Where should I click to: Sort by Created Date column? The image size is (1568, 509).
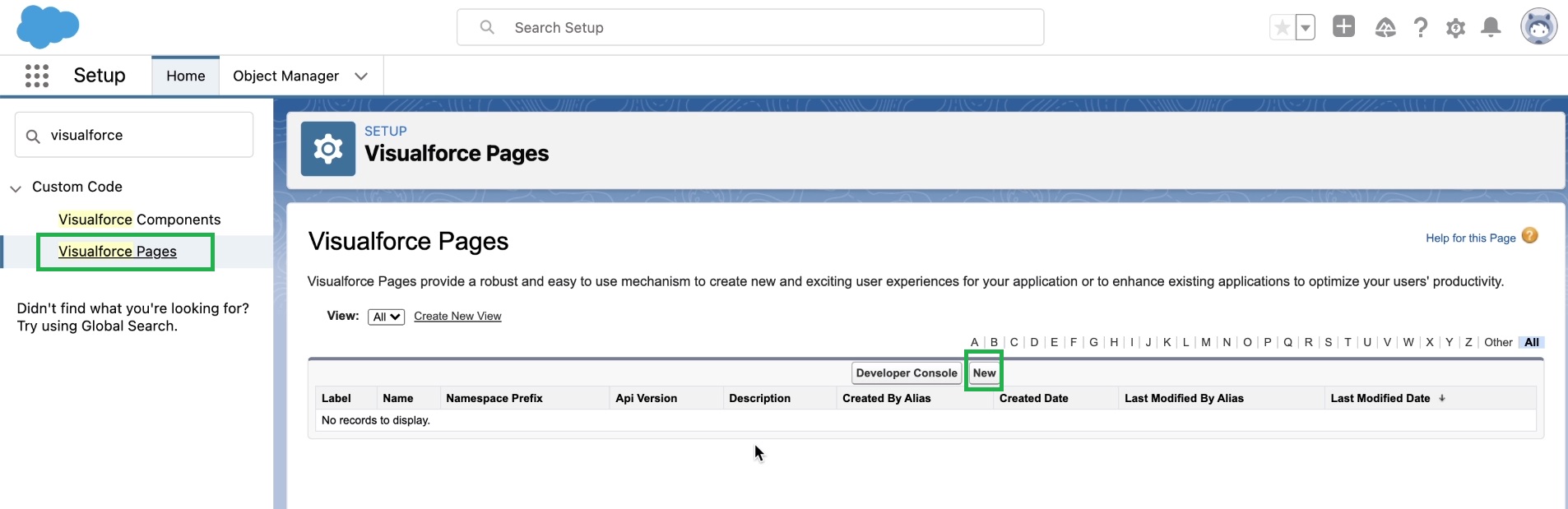coord(1034,398)
